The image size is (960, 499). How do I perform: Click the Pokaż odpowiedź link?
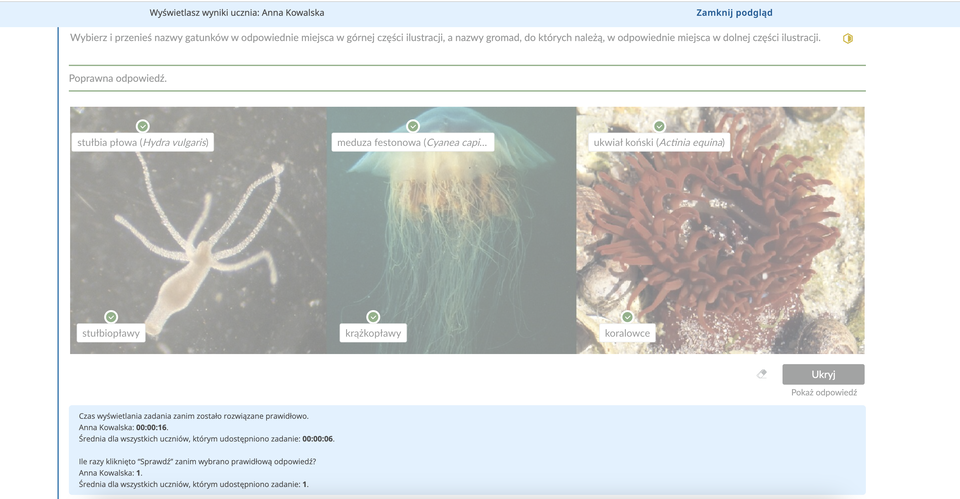(823, 393)
